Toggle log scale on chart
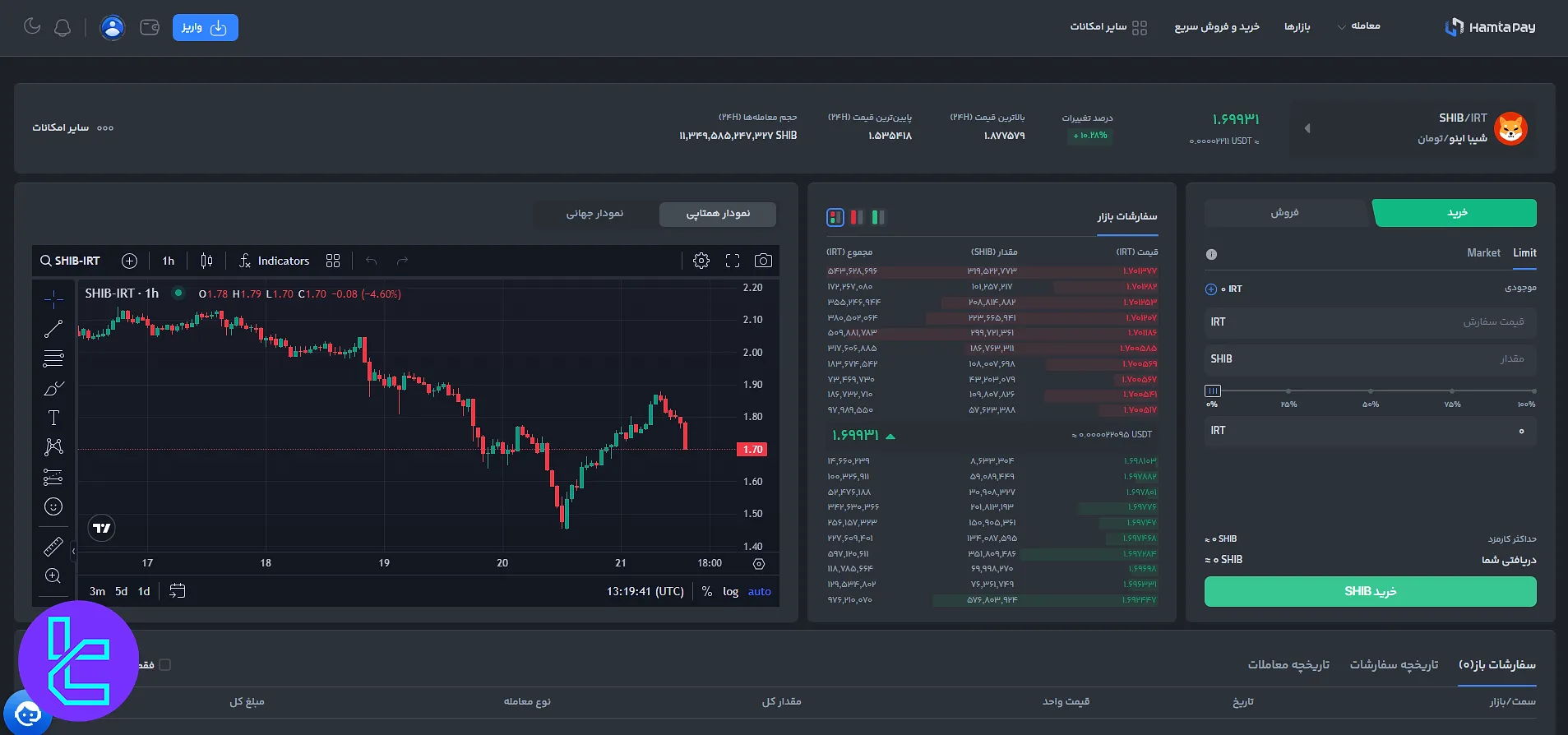Viewport: 1568px width, 735px height. pos(730,591)
